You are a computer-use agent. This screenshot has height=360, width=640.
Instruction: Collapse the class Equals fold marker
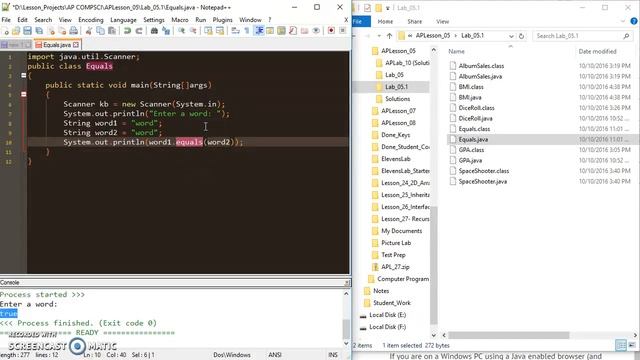(x=24, y=76)
